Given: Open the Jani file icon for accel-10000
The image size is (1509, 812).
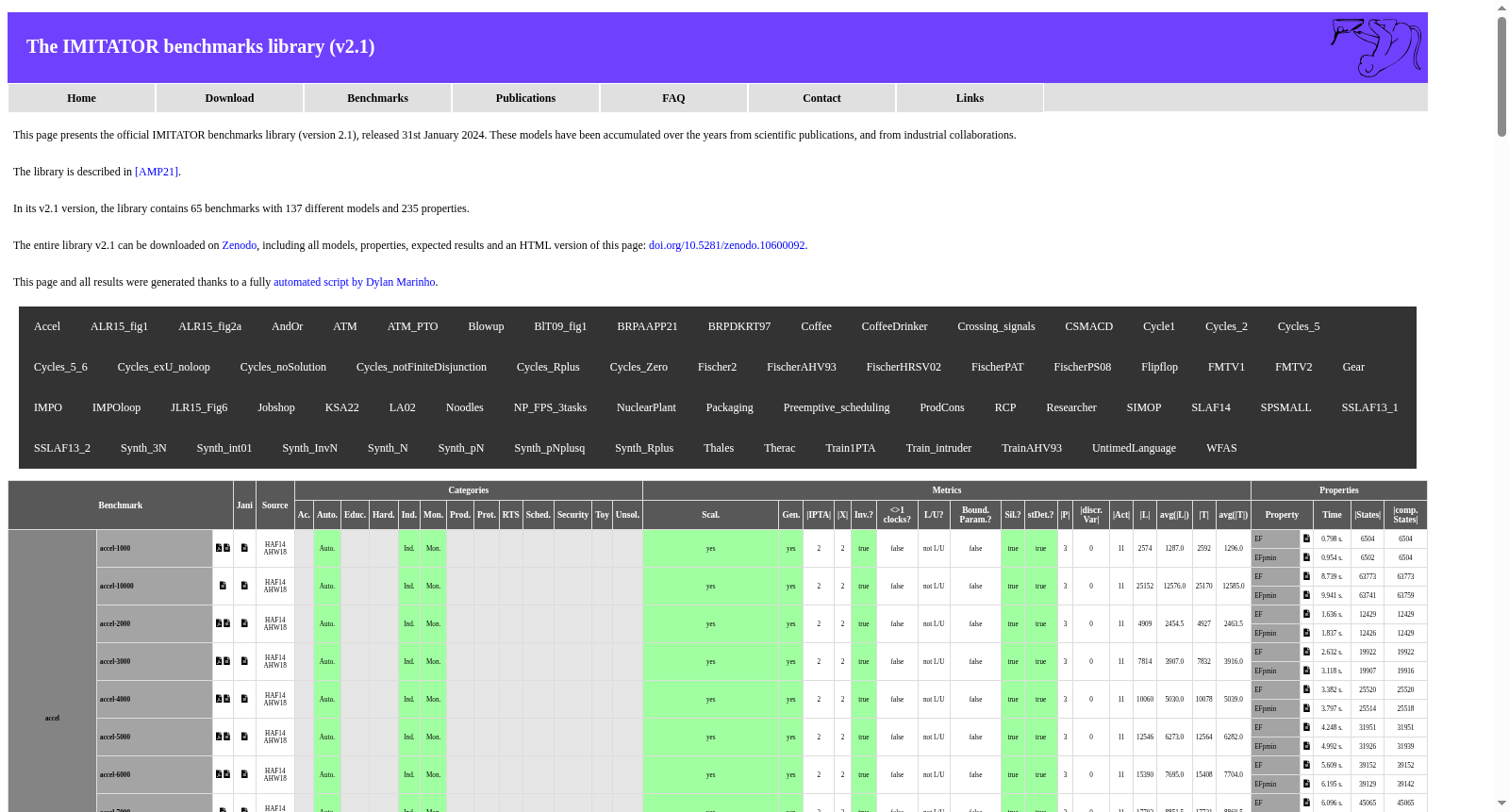Looking at the screenshot, I should click(x=244, y=586).
